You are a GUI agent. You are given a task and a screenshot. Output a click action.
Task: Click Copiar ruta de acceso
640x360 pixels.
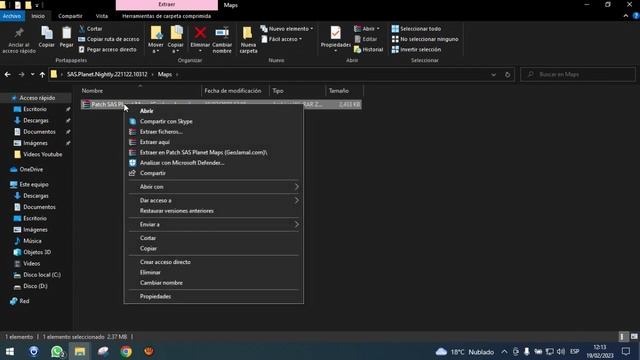[x=109, y=39]
